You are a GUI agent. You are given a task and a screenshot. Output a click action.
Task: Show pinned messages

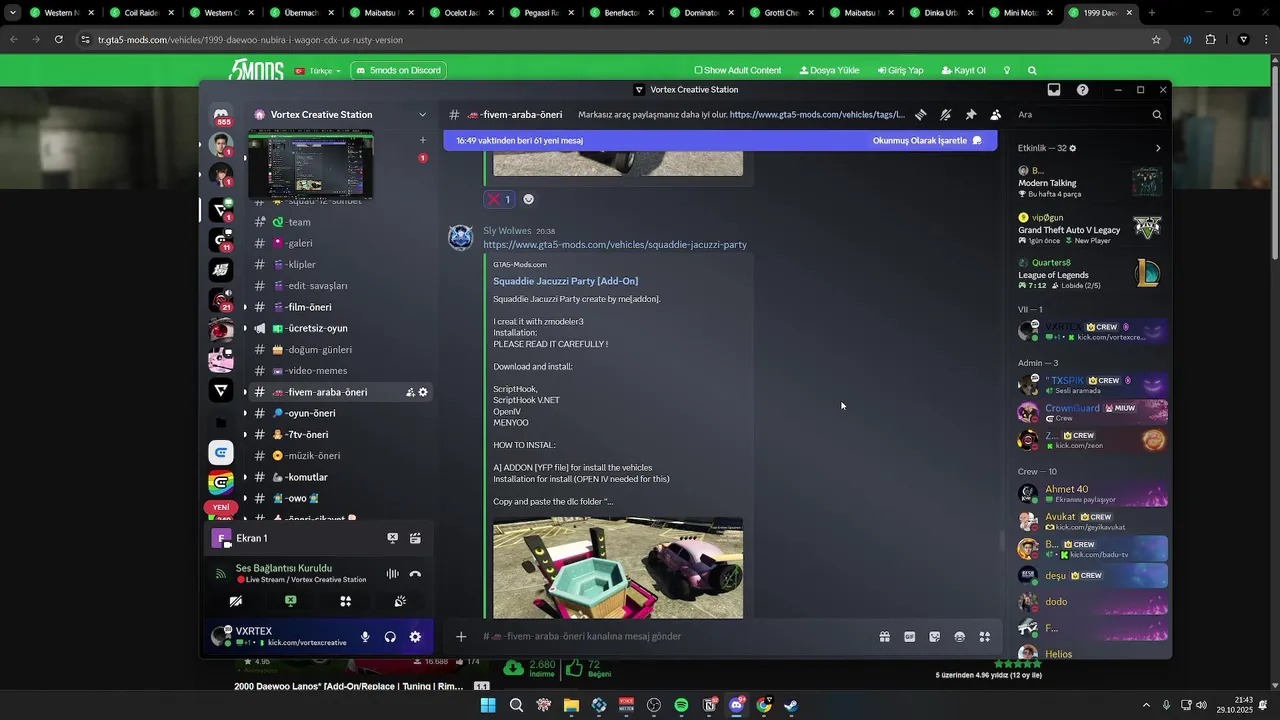click(x=970, y=115)
